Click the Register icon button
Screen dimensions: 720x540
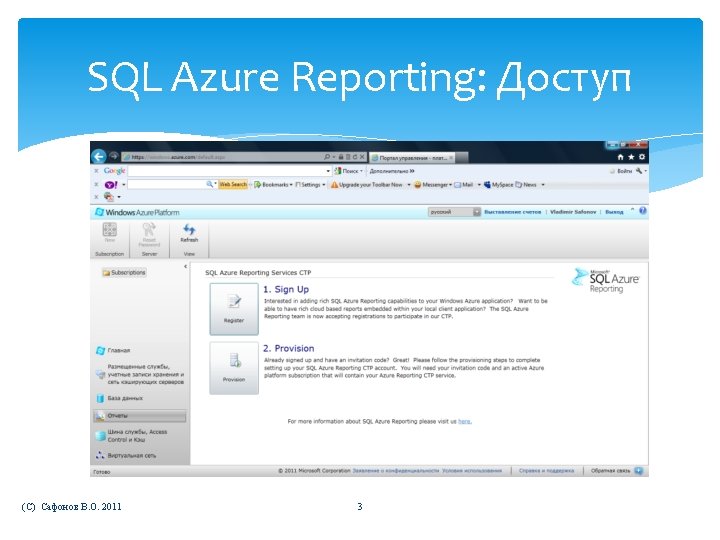(234, 309)
